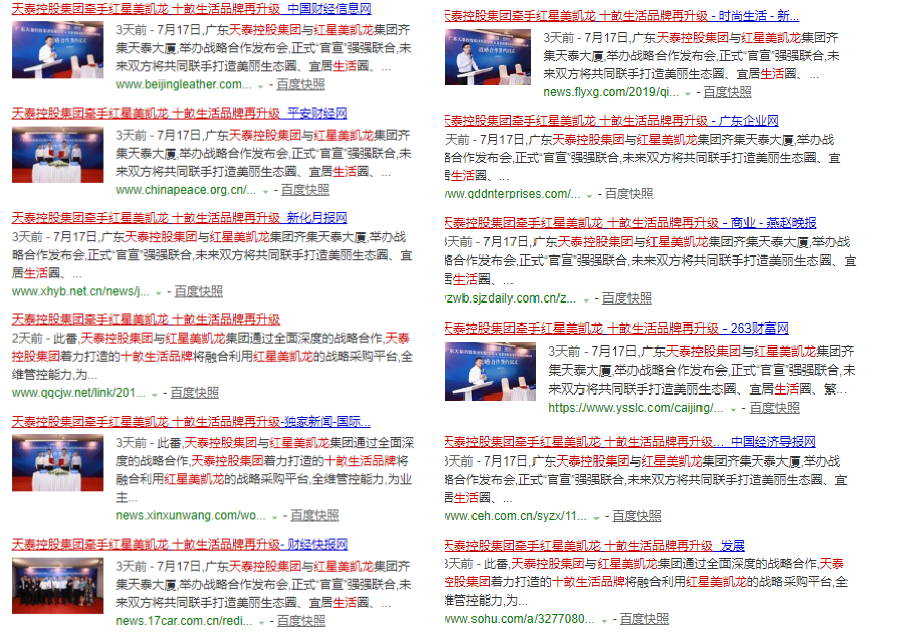Expand arrow beside news.xinxunwang.com URL
903x634 pixels.
coord(275,517)
